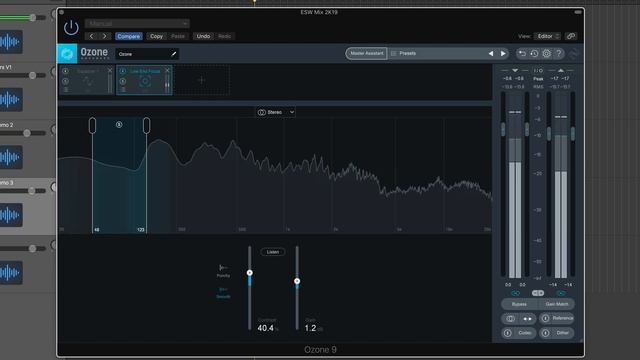
Task: Remove the Low End Focus module
Action: pyautogui.click(x=167, y=71)
